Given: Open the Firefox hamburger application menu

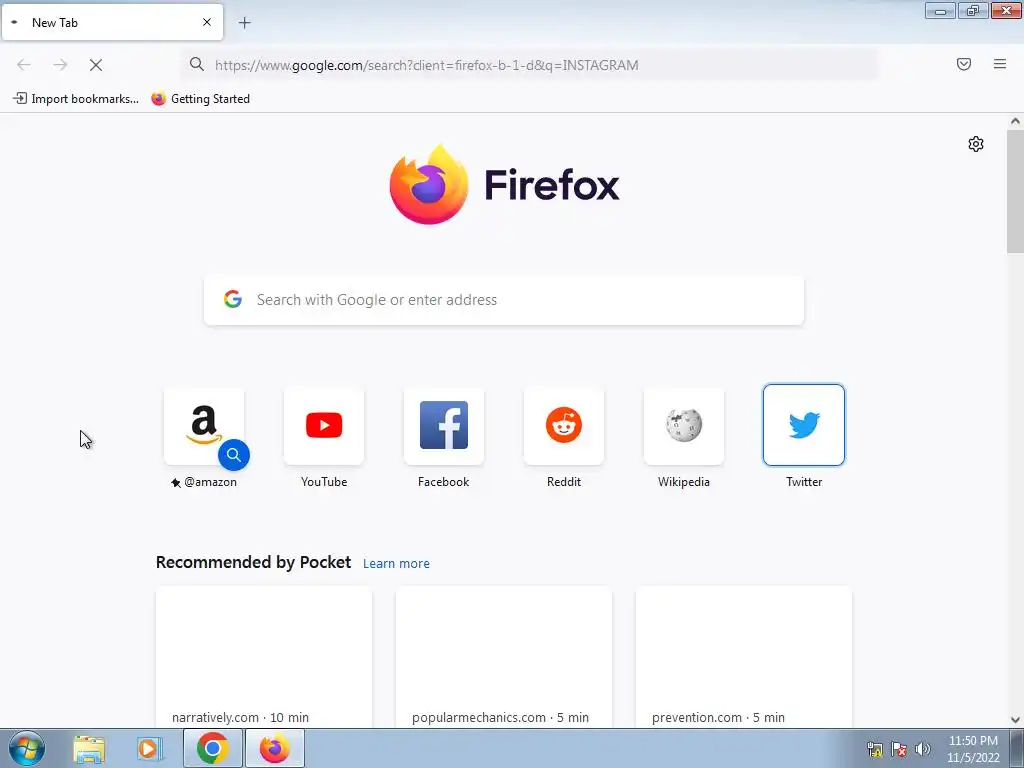Looking at the screenshot, I should (x=1000, y=64).
